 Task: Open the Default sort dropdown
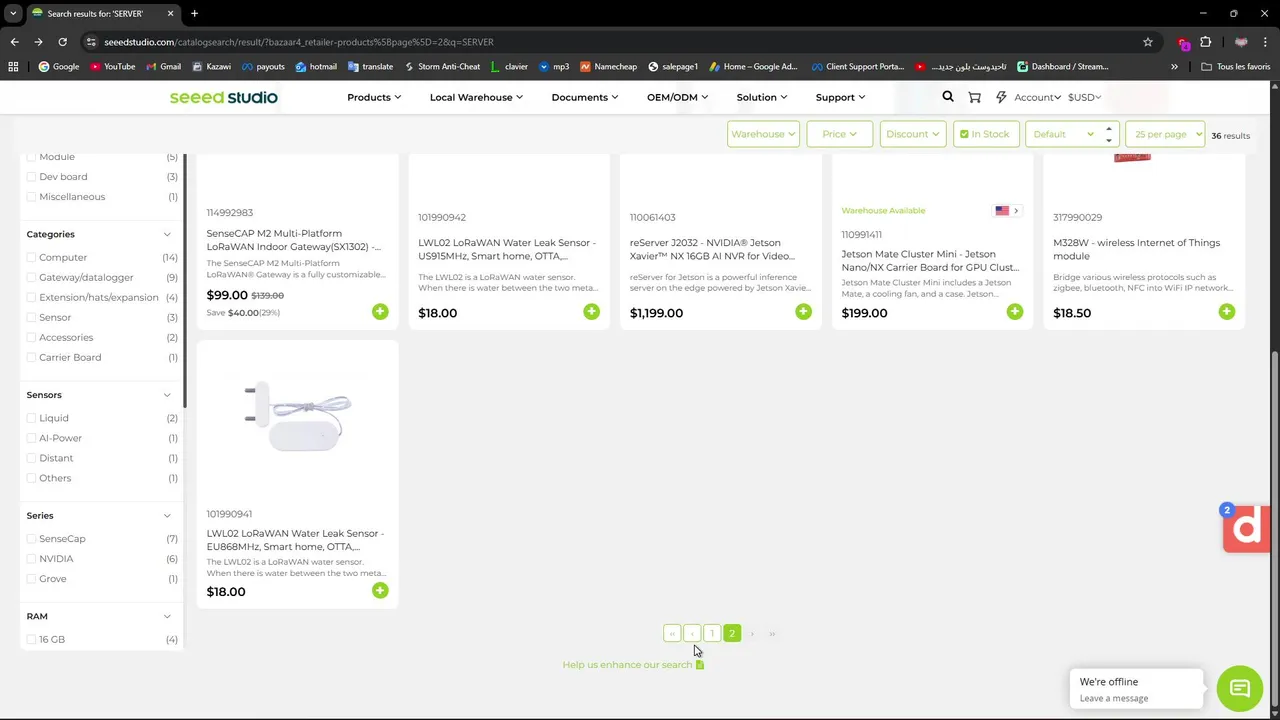[x=1062, y=134]
